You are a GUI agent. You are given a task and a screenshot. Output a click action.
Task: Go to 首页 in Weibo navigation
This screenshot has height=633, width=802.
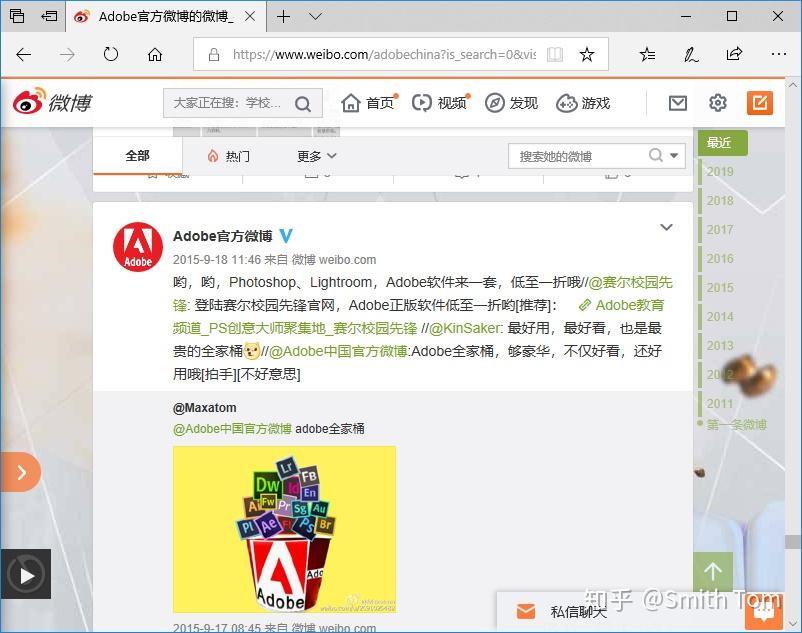[369, 103]
